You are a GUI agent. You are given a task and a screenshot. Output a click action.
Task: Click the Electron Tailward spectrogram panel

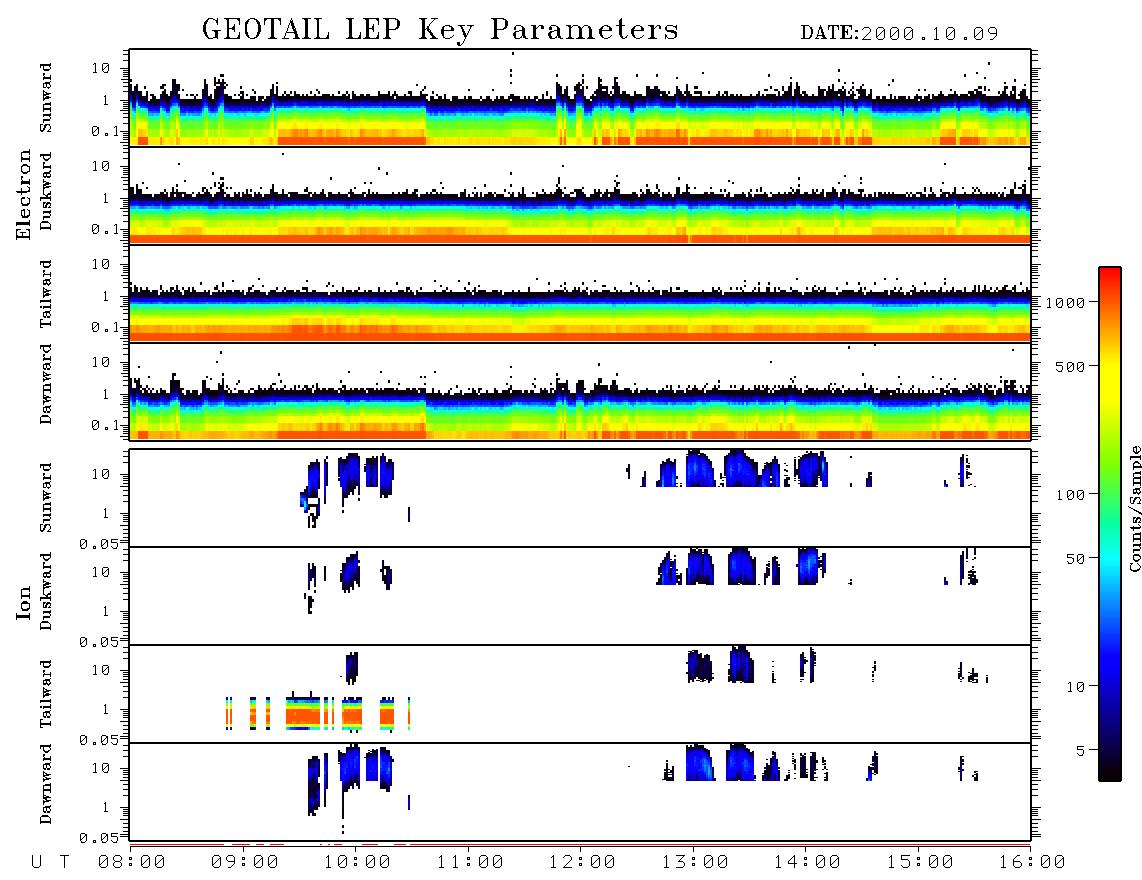(x=580, y=294)
